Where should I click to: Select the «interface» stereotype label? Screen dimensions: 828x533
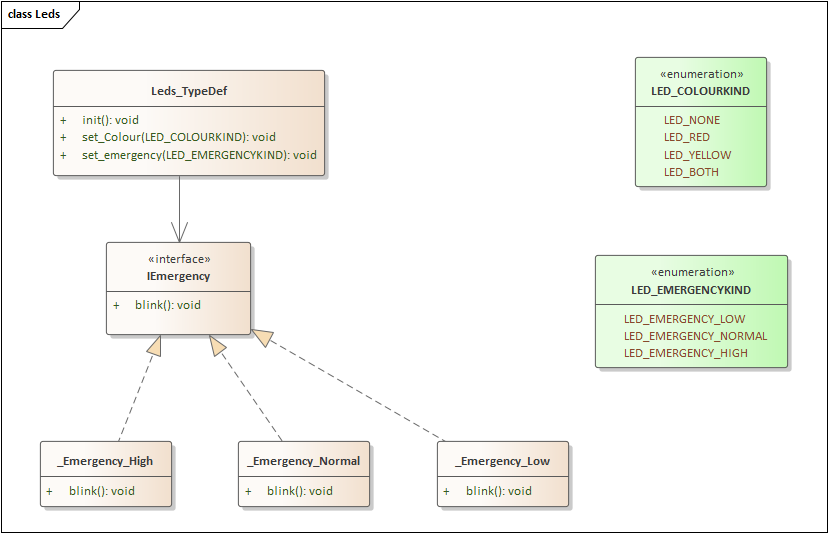point(179,259)
